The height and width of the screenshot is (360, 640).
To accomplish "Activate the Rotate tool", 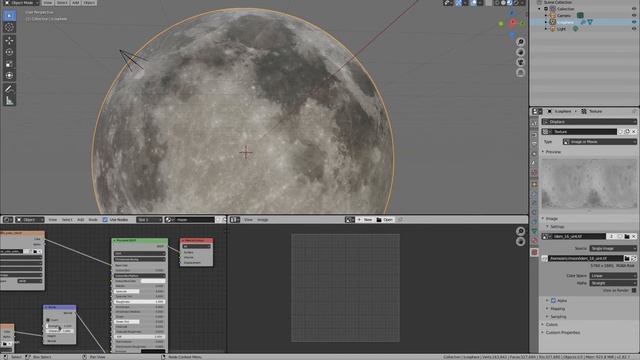I will point(9,52).
